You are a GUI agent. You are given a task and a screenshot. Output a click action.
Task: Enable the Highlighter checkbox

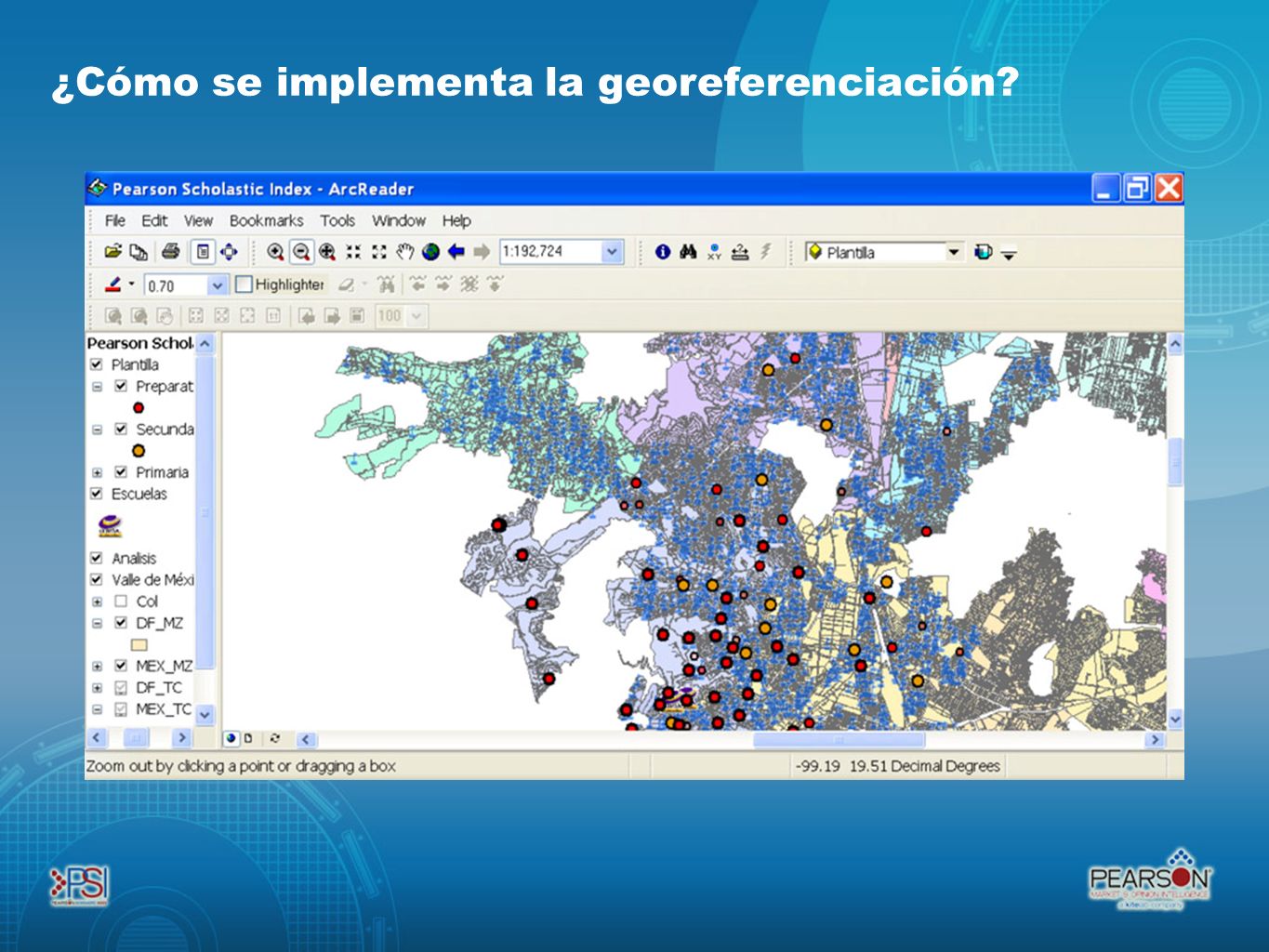245,284
